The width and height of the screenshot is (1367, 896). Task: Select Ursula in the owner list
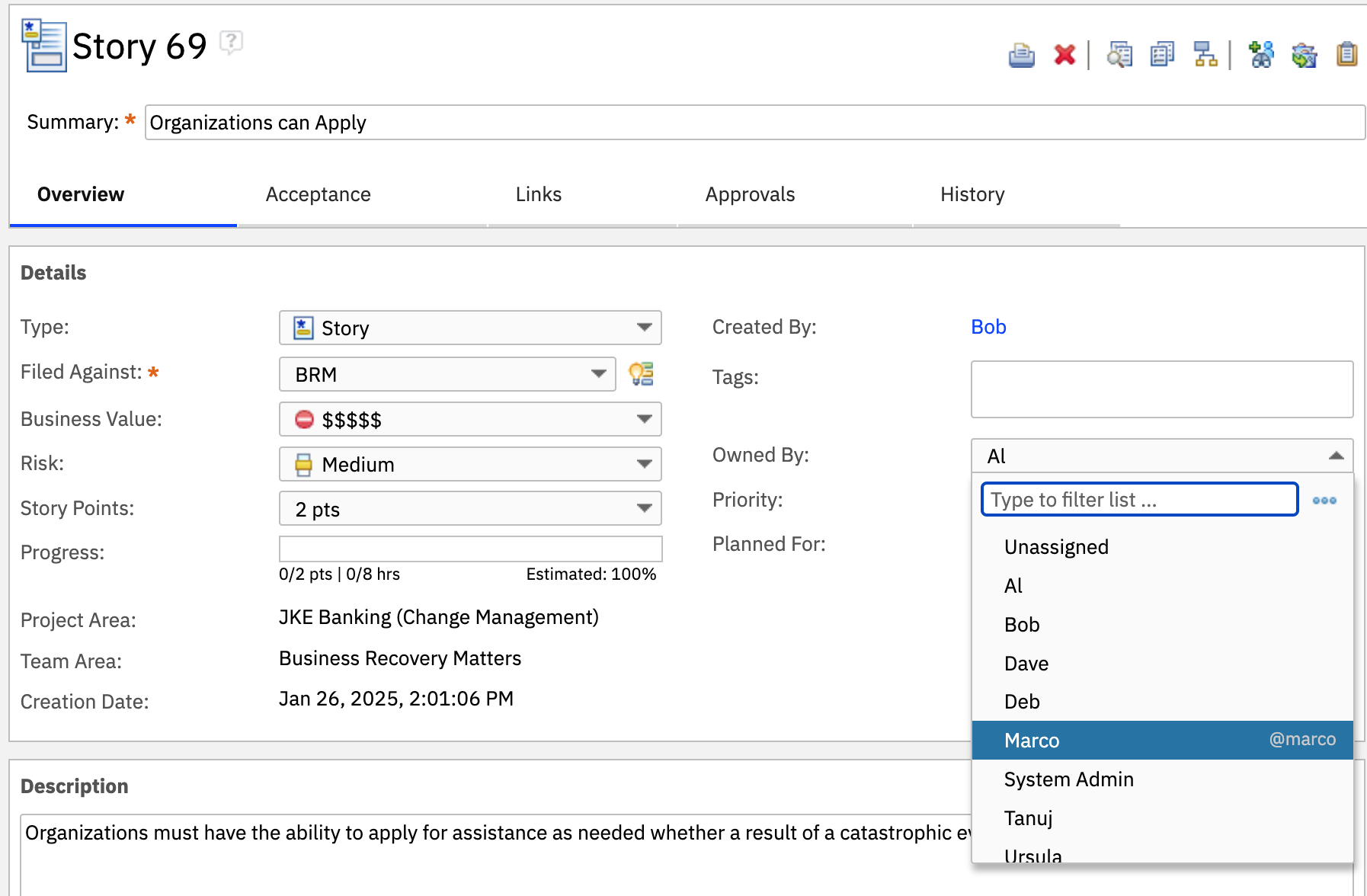1163,852
